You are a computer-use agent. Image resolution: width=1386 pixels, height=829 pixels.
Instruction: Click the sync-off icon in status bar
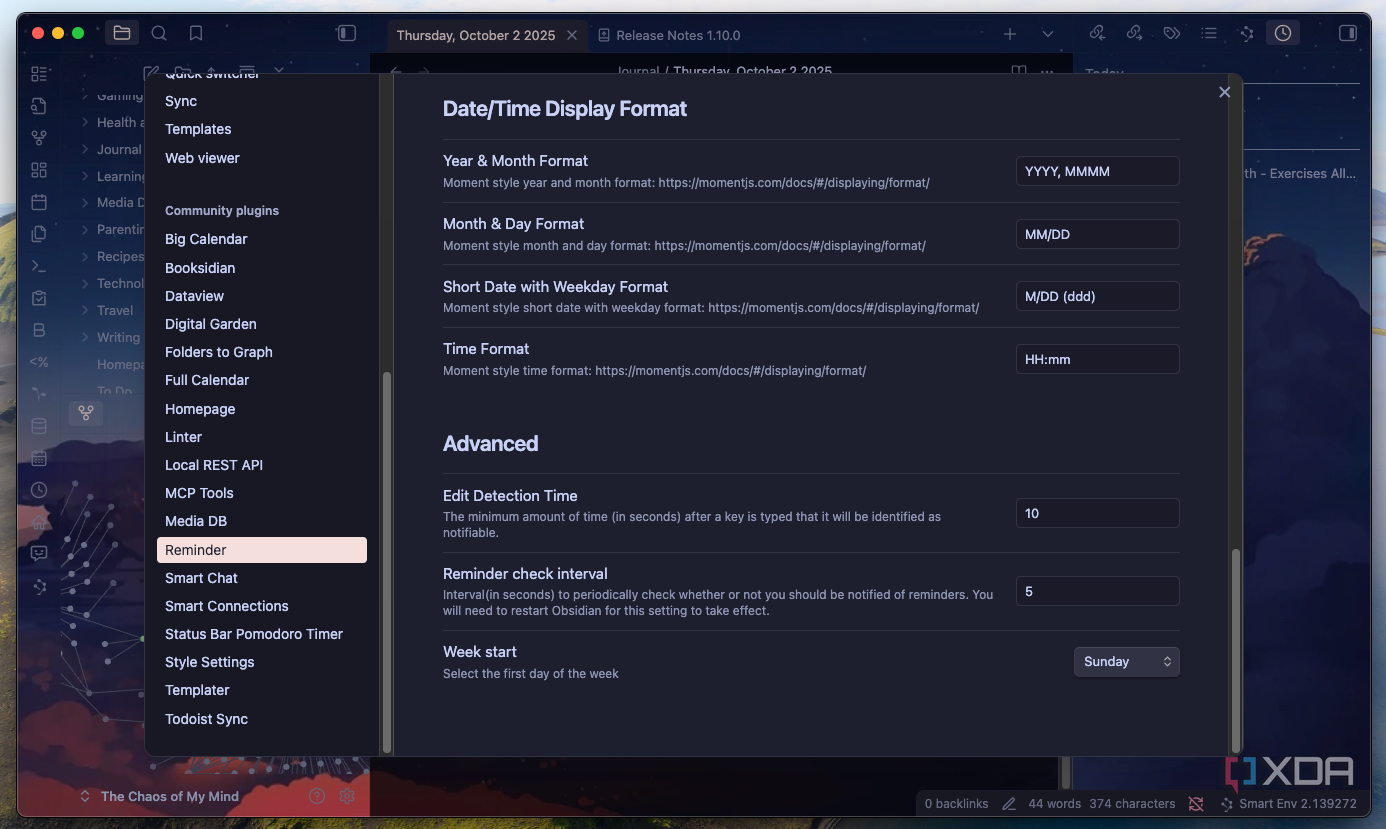(1196, 803)
